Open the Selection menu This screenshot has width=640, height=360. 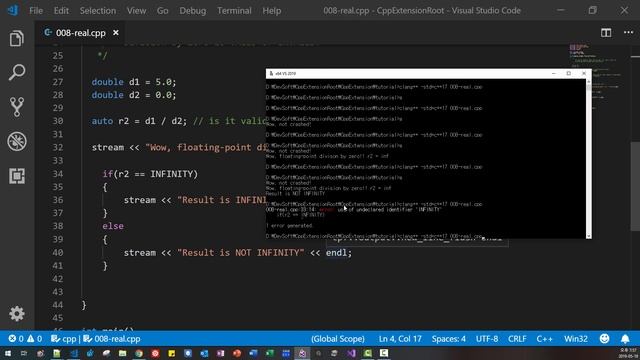98,11
